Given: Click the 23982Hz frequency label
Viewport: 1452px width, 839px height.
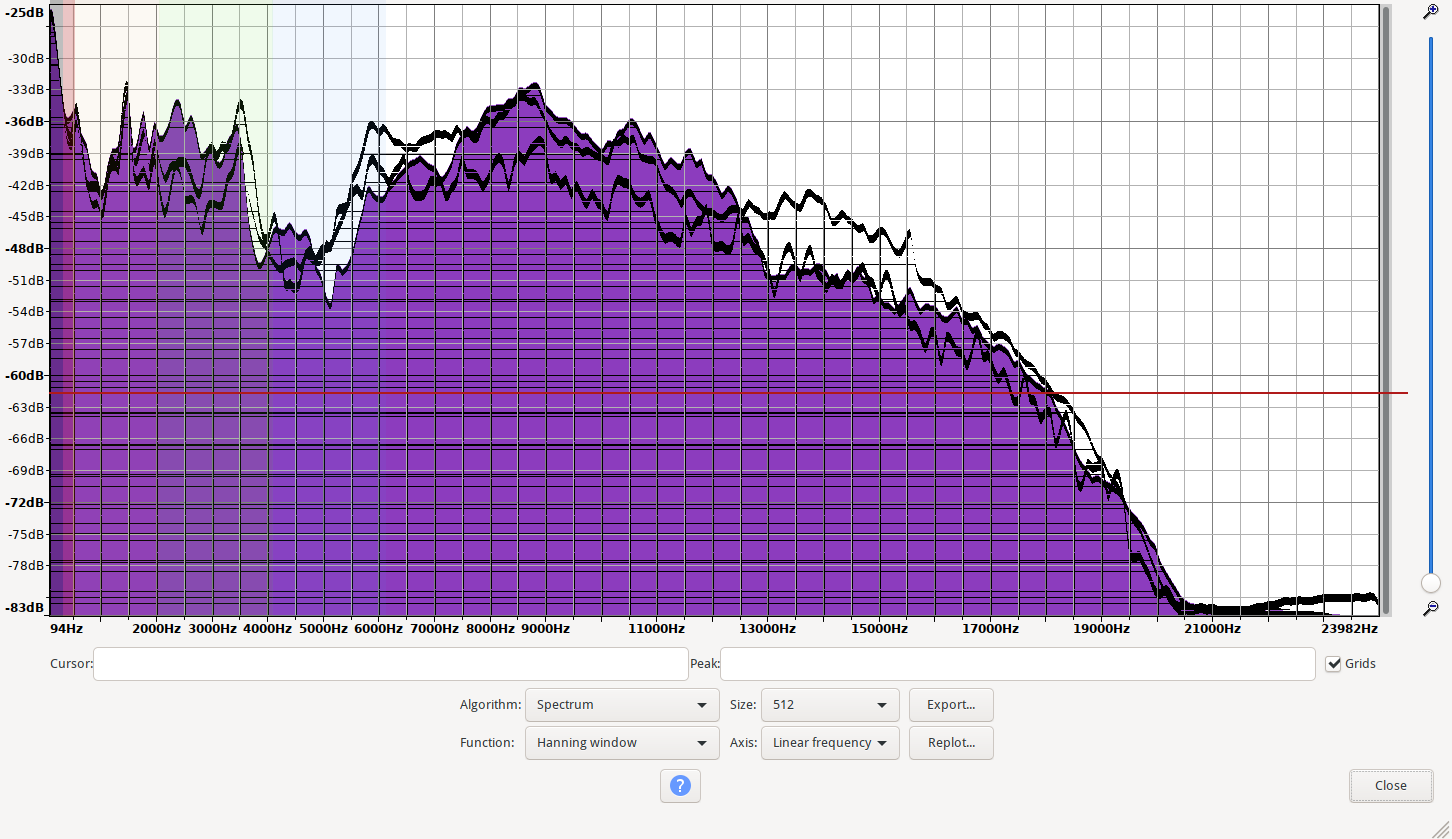Looking at the screenshot, I should [x=1348, y=629].
